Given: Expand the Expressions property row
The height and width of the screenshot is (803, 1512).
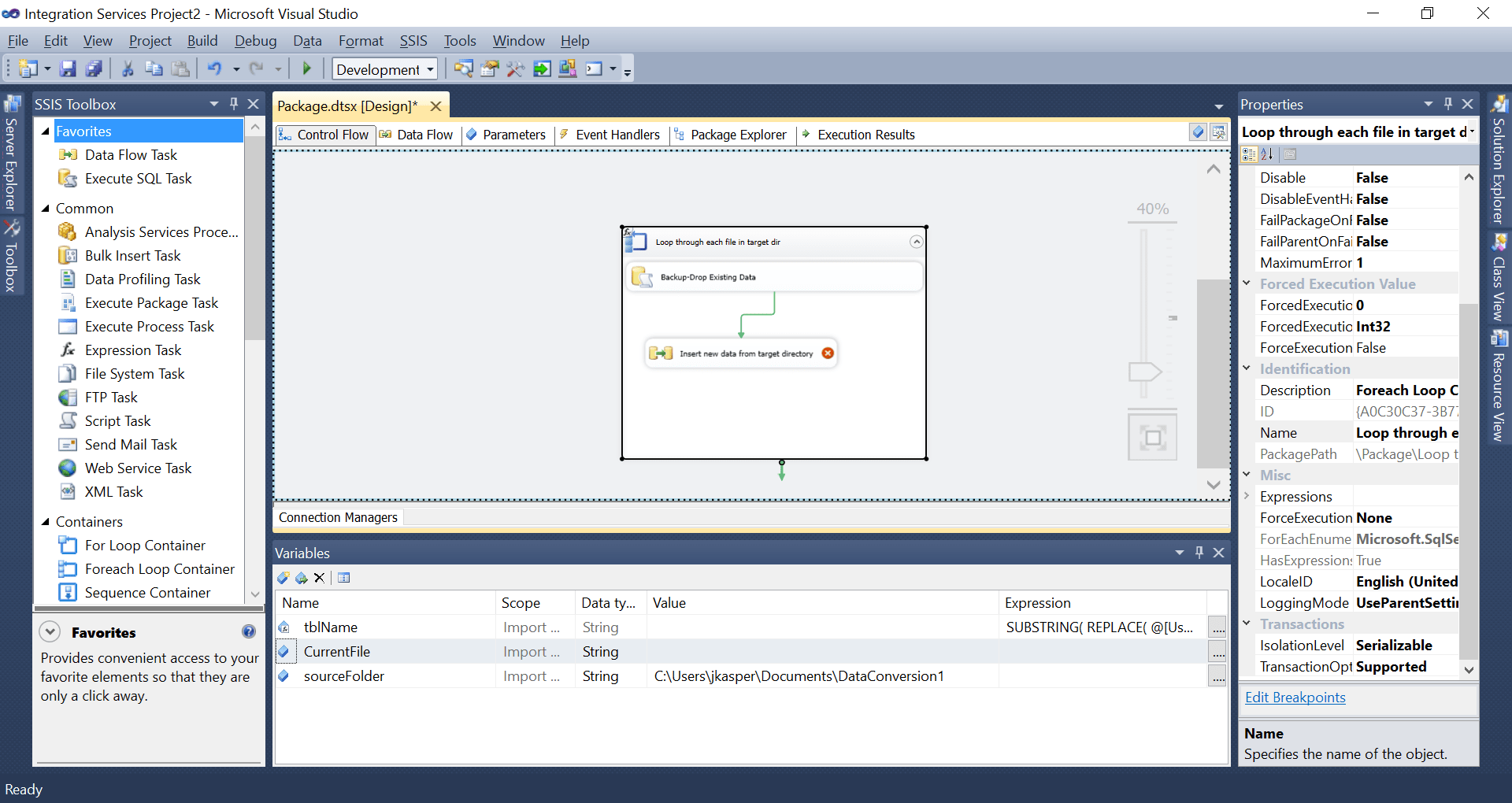Looking at the screenshot, I should point(1247,496).
